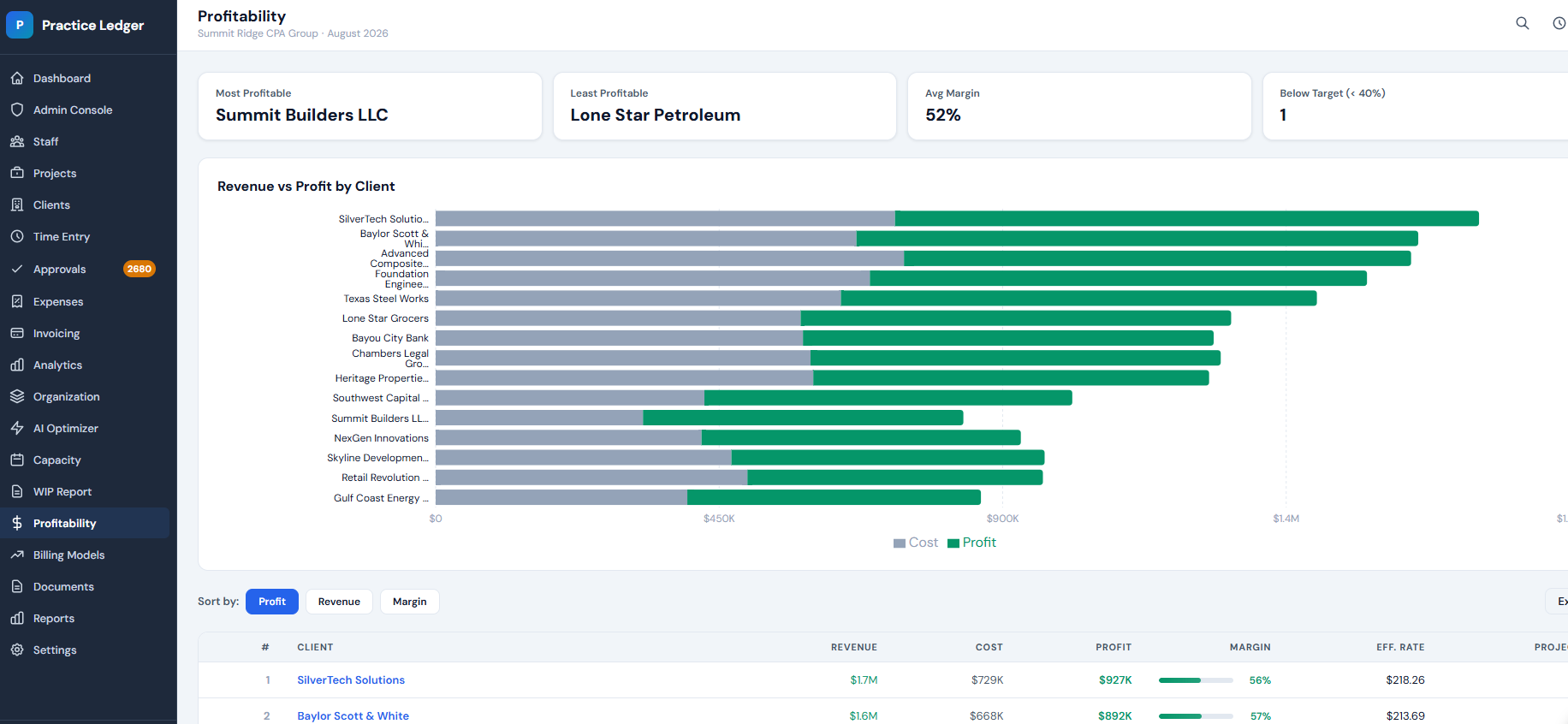The image size is (1568, 724).
Task: Open the Baylor Scott & White client link
Action: [353, 716]
